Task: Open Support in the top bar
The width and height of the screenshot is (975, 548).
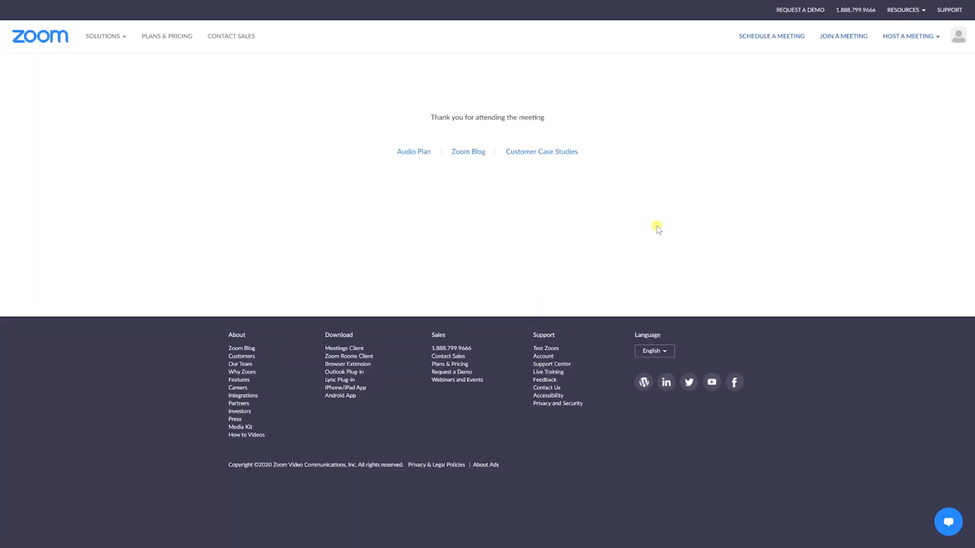Action: [x=950, y=10]
